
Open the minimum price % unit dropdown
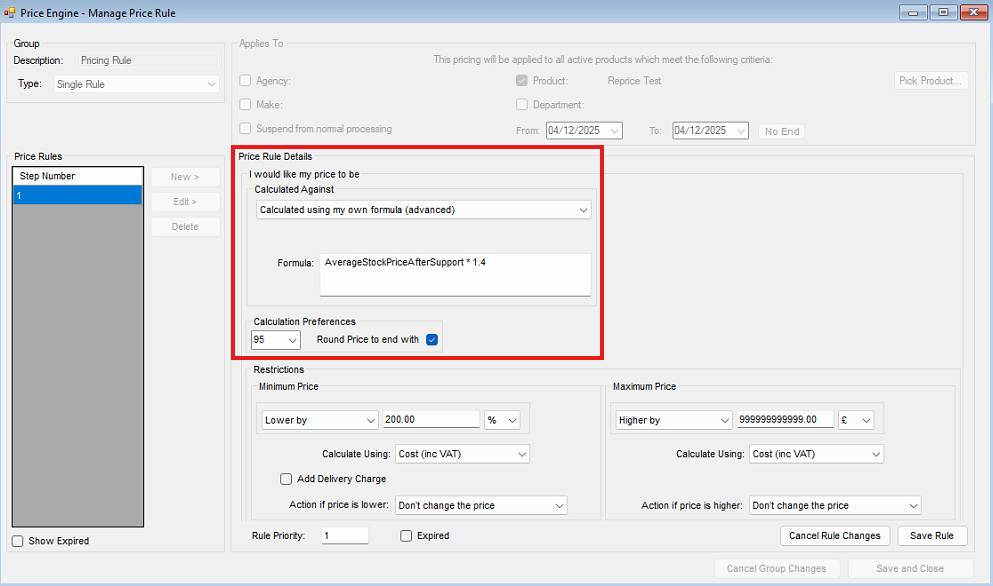pos(502,420)
